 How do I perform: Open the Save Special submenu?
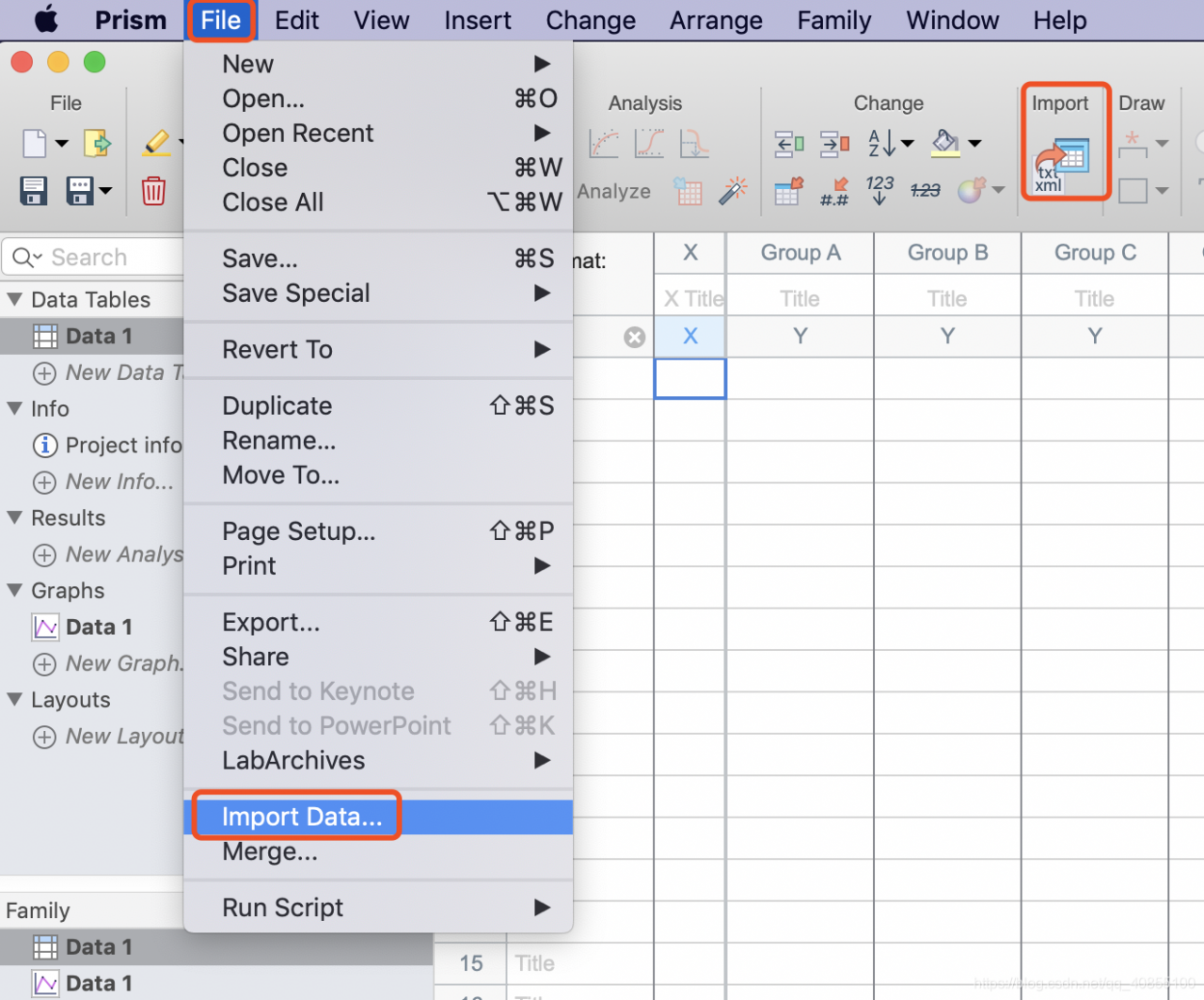coord(378,293)
